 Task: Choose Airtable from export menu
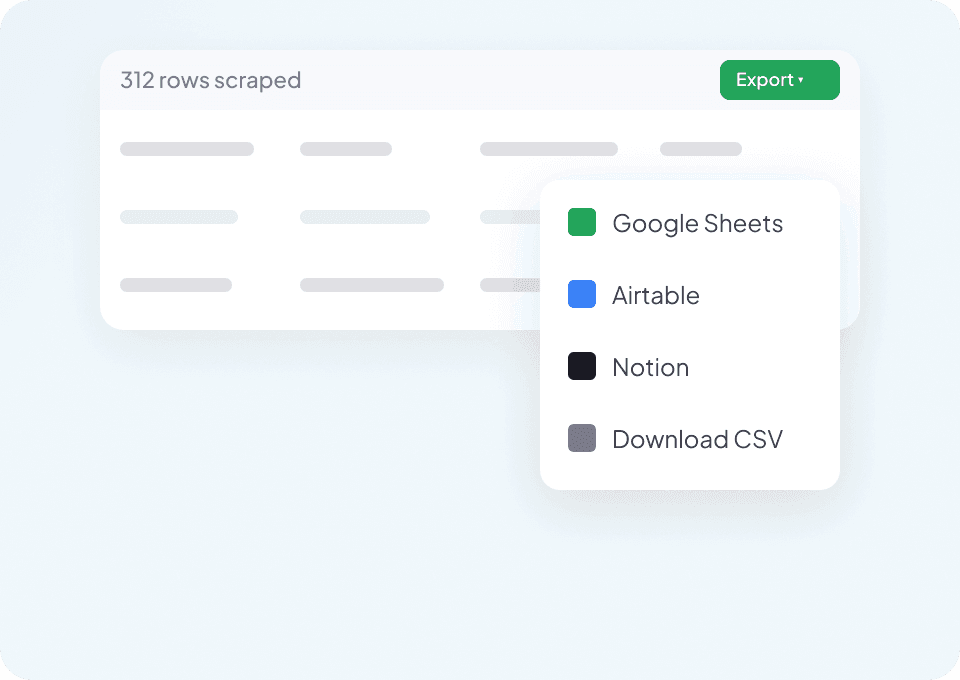click(x=690, y=294)
